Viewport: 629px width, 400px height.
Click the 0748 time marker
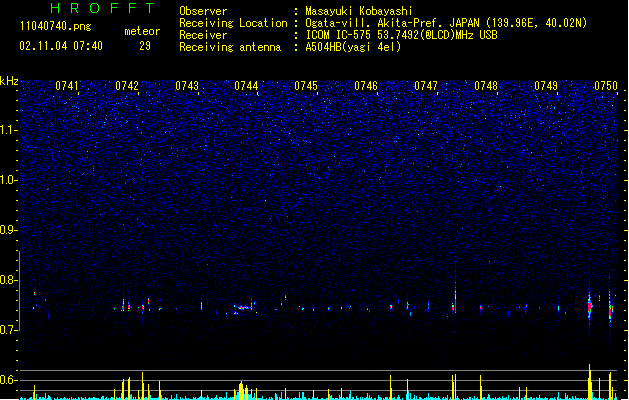486,86
